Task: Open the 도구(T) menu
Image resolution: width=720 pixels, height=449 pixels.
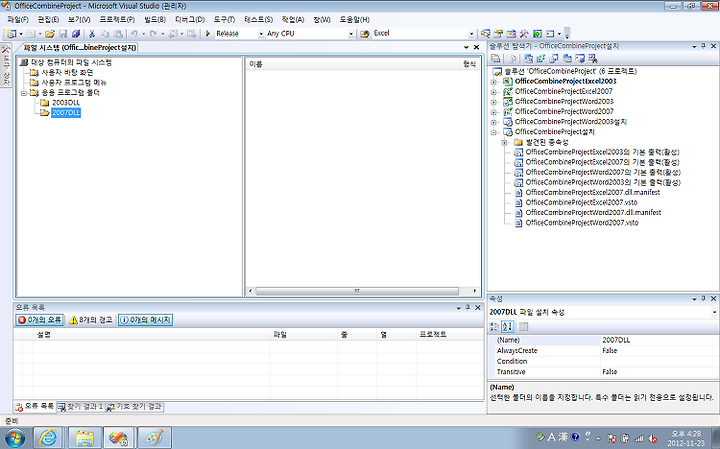Action: click(x=224, y=20)
